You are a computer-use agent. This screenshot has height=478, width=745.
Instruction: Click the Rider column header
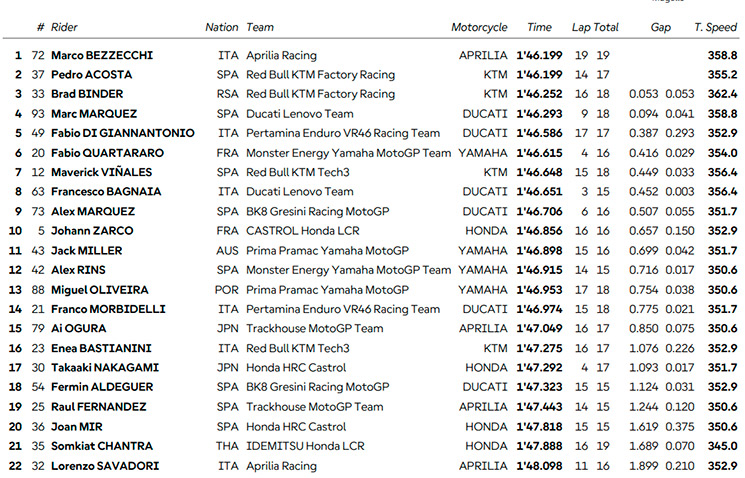64,28
